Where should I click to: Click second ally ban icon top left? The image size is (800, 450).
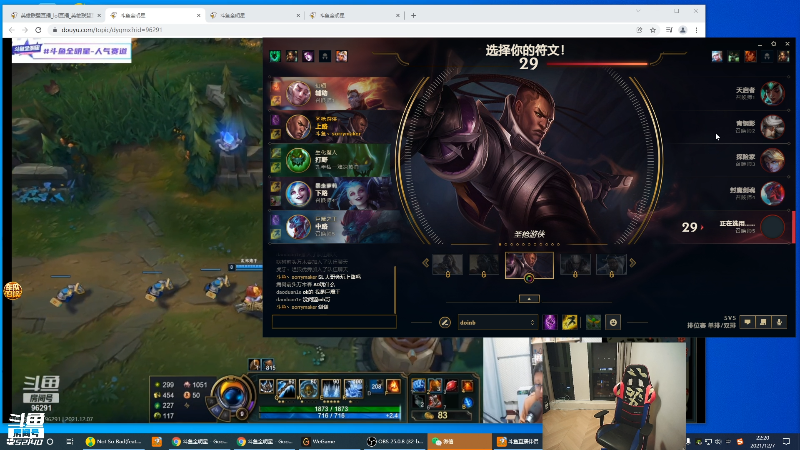(292, 56)
